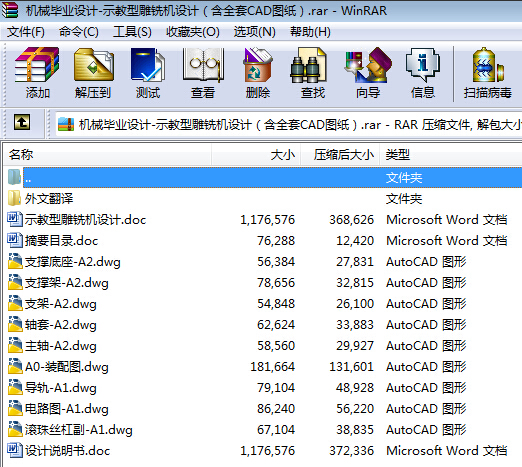This screenshot has height=467, width=522.
Task: Click the Extract To (解压到) icon
Action: [94, 65]
